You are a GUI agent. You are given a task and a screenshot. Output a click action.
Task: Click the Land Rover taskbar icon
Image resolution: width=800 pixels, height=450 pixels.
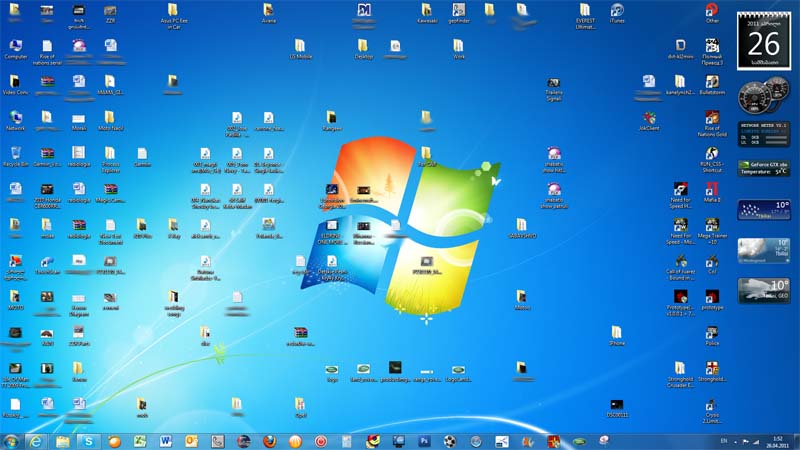[x=579, y=441]
